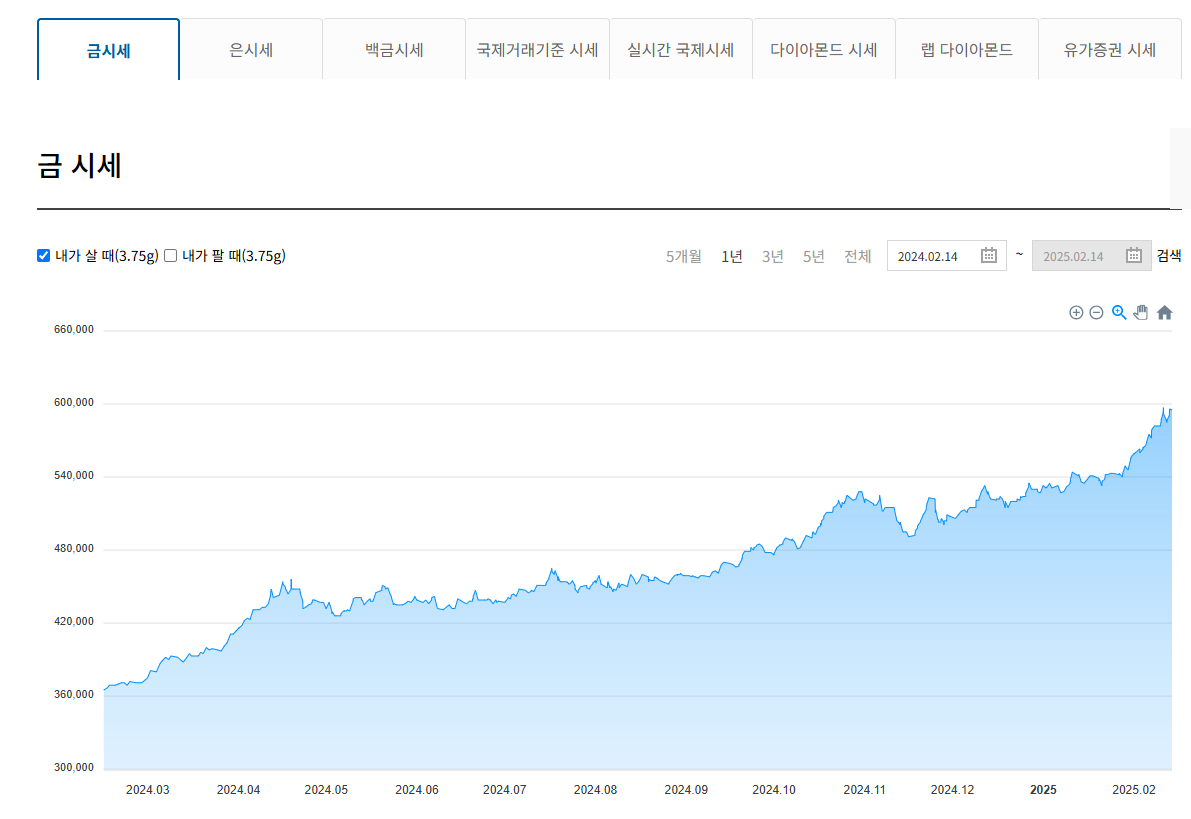Image resolution: width=1191 pixels, height=819 pixels.
Task: Click the 480,000 y-axis label
Action: 74,549
